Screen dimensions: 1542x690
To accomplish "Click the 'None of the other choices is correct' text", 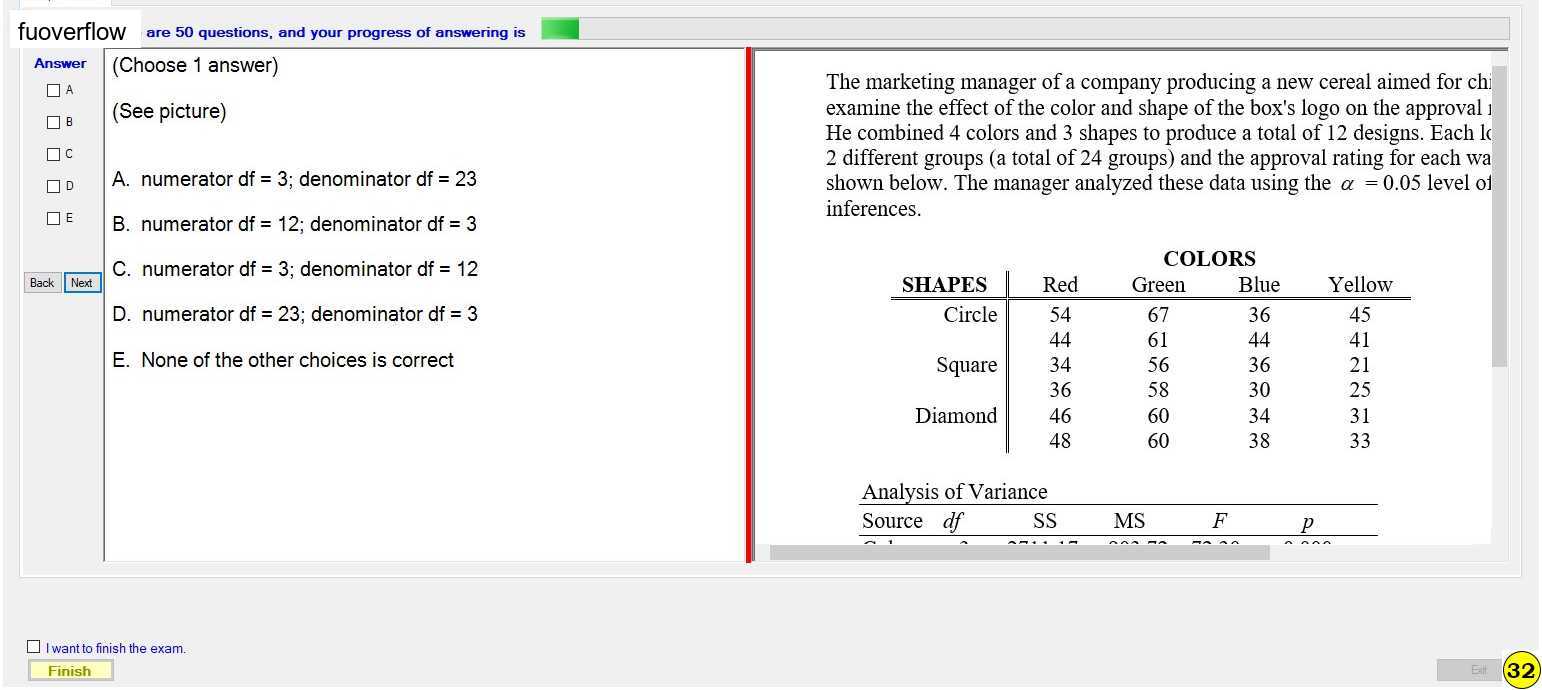I will 297,360.
